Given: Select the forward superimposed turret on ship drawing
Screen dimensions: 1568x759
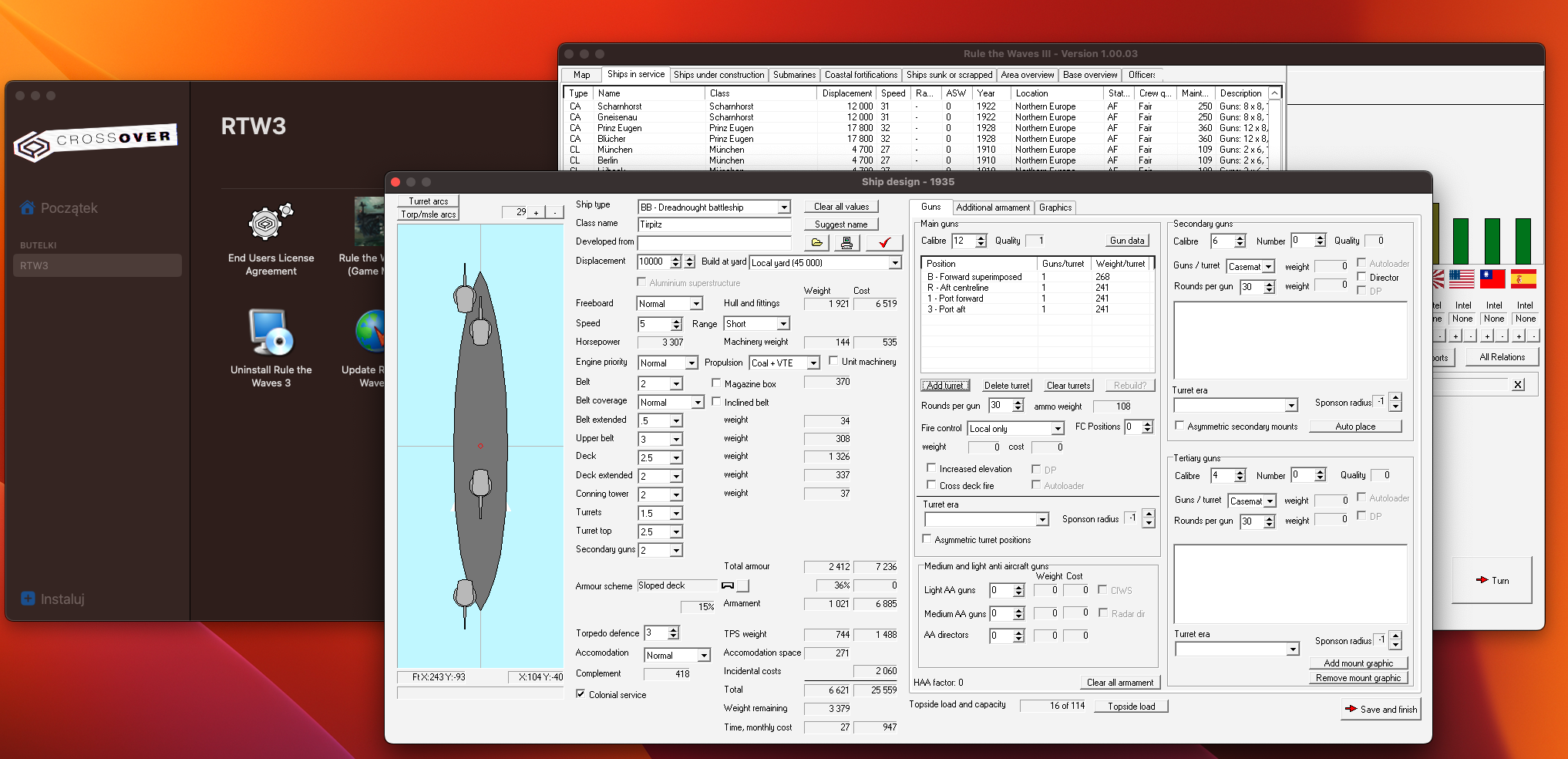Looking at the screenshot, I should coord(480,329).
